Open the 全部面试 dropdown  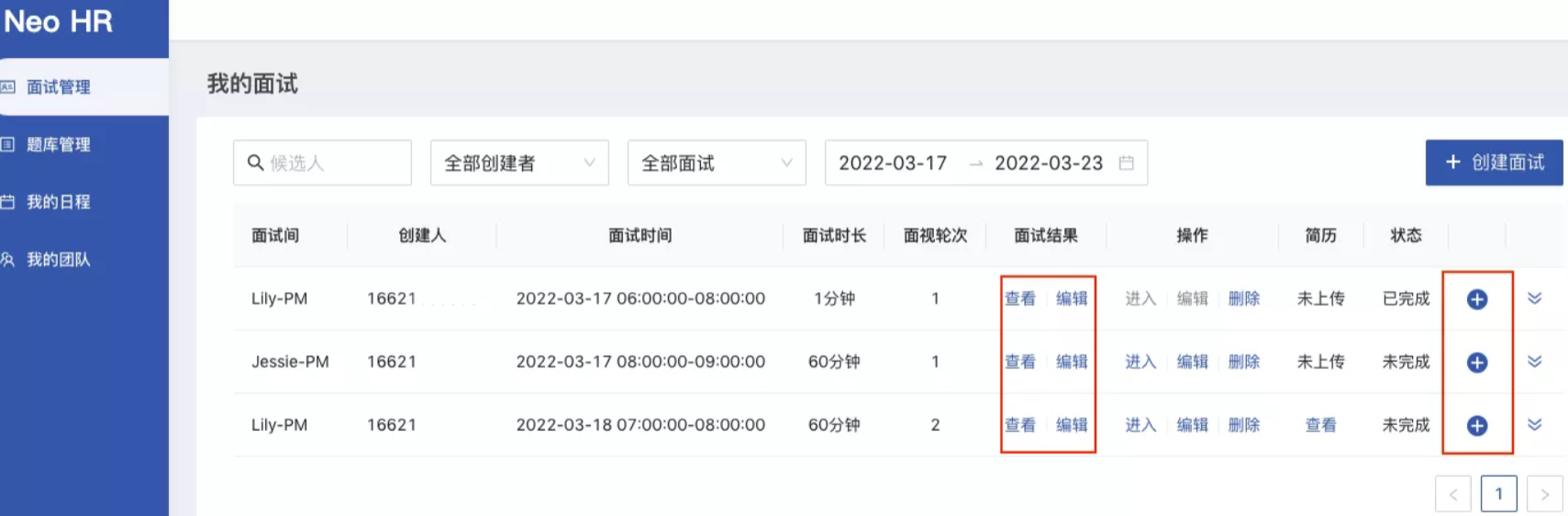point(717,163)
